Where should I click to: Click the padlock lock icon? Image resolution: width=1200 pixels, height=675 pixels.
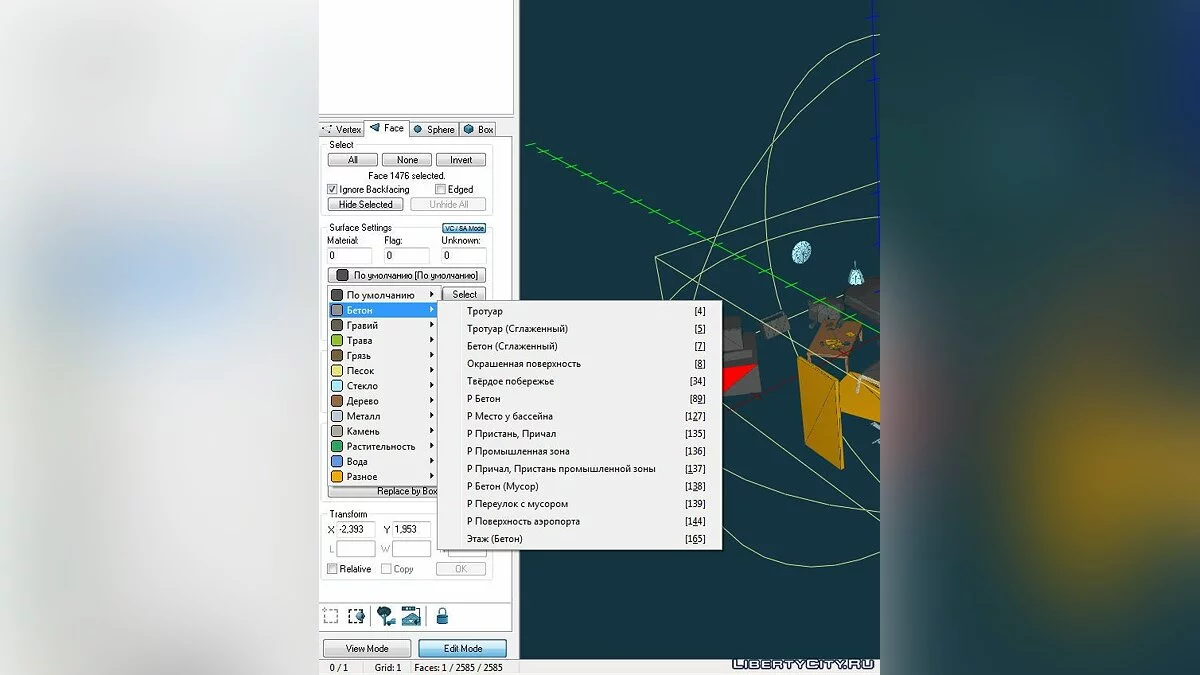(441, 616)
